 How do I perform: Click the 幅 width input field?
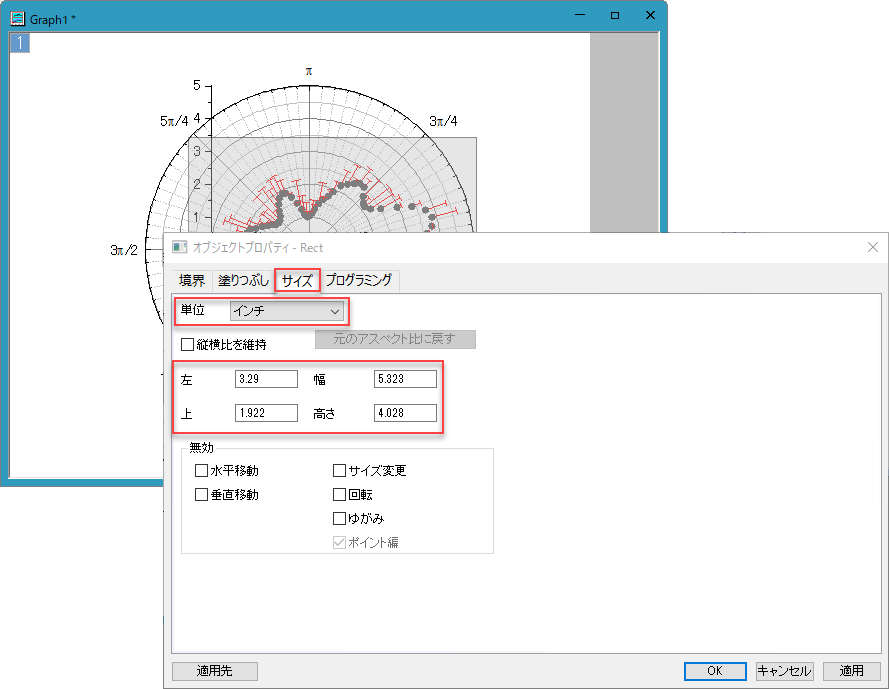[405, 379]
